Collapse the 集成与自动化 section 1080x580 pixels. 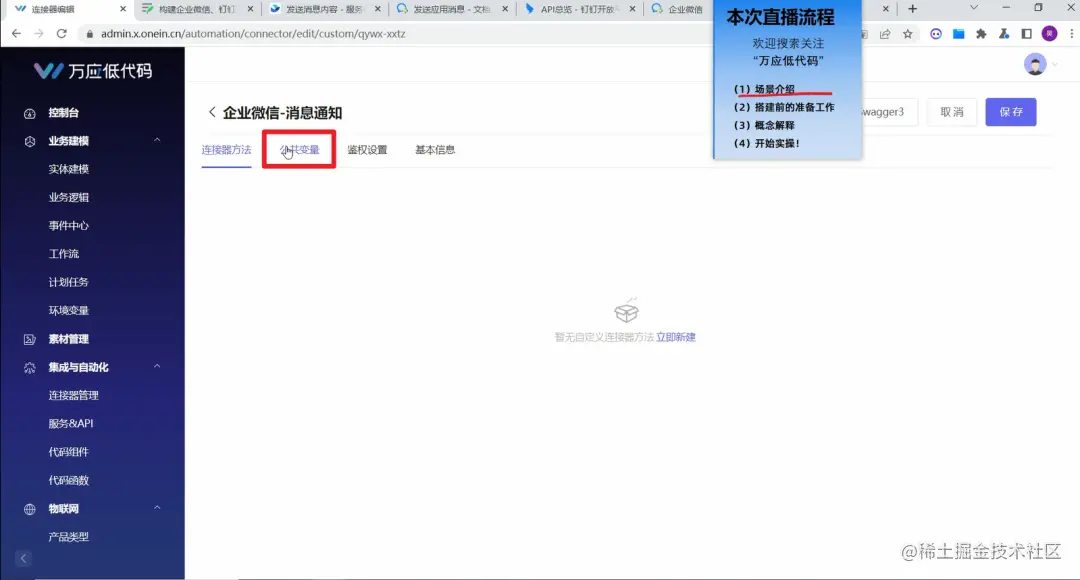click(x=156, y=367)
